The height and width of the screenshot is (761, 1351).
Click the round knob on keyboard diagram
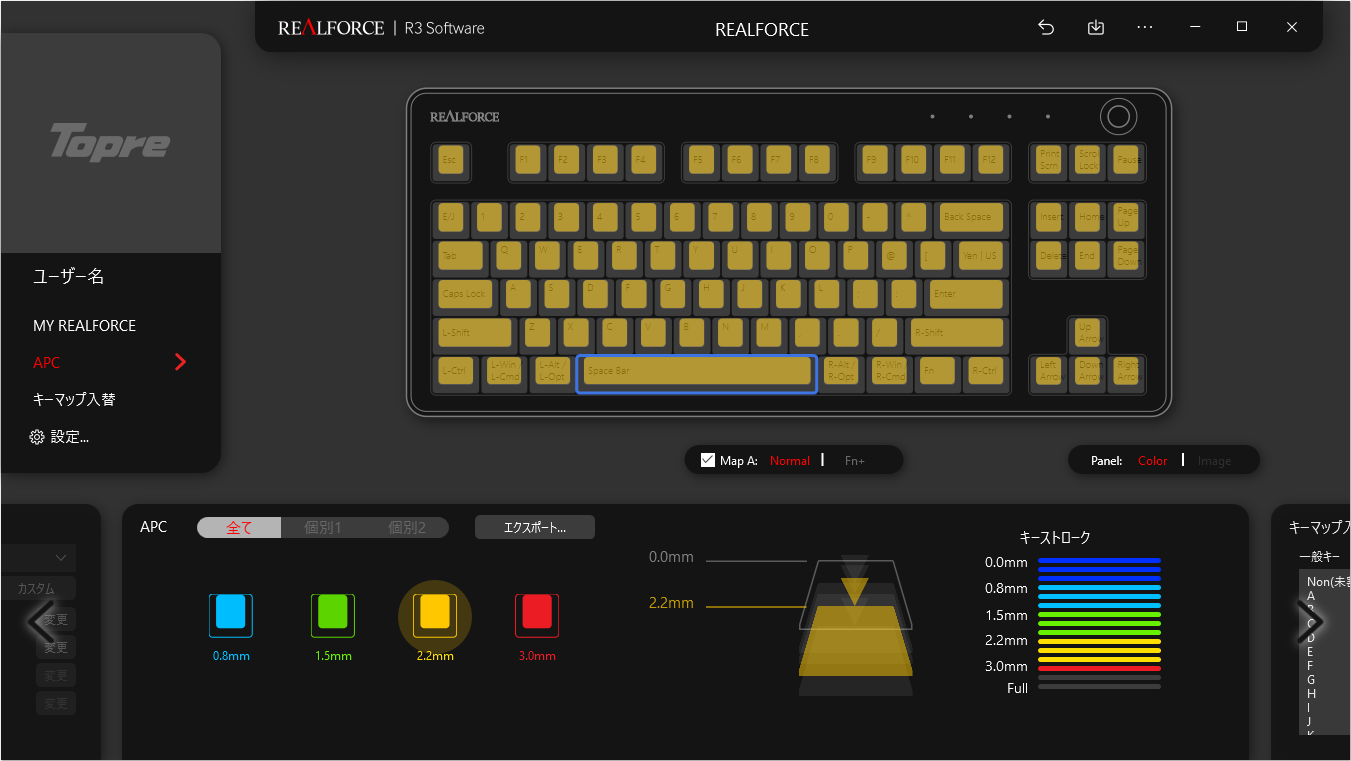coord(1118,117)
